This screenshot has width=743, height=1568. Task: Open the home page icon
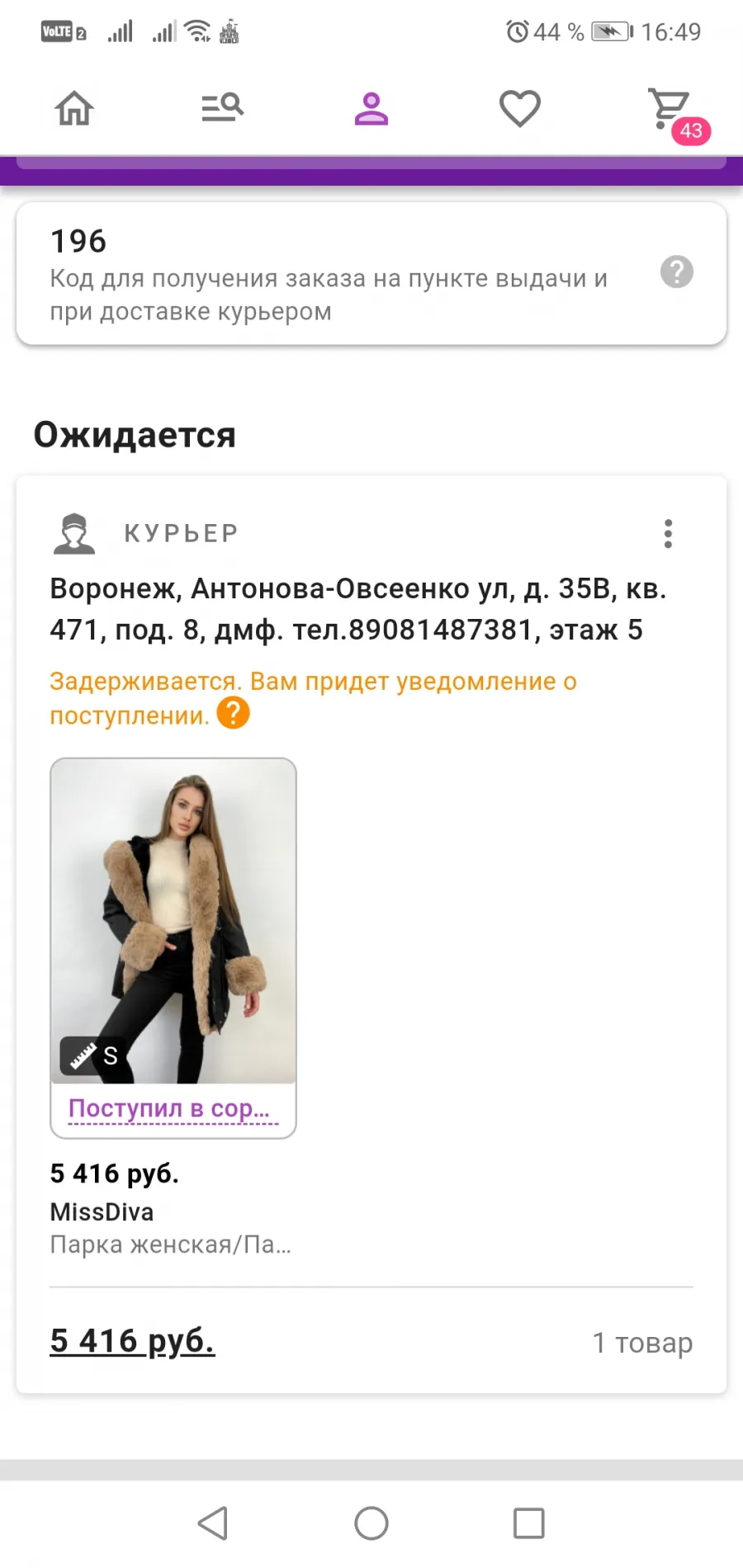(74, 108)
